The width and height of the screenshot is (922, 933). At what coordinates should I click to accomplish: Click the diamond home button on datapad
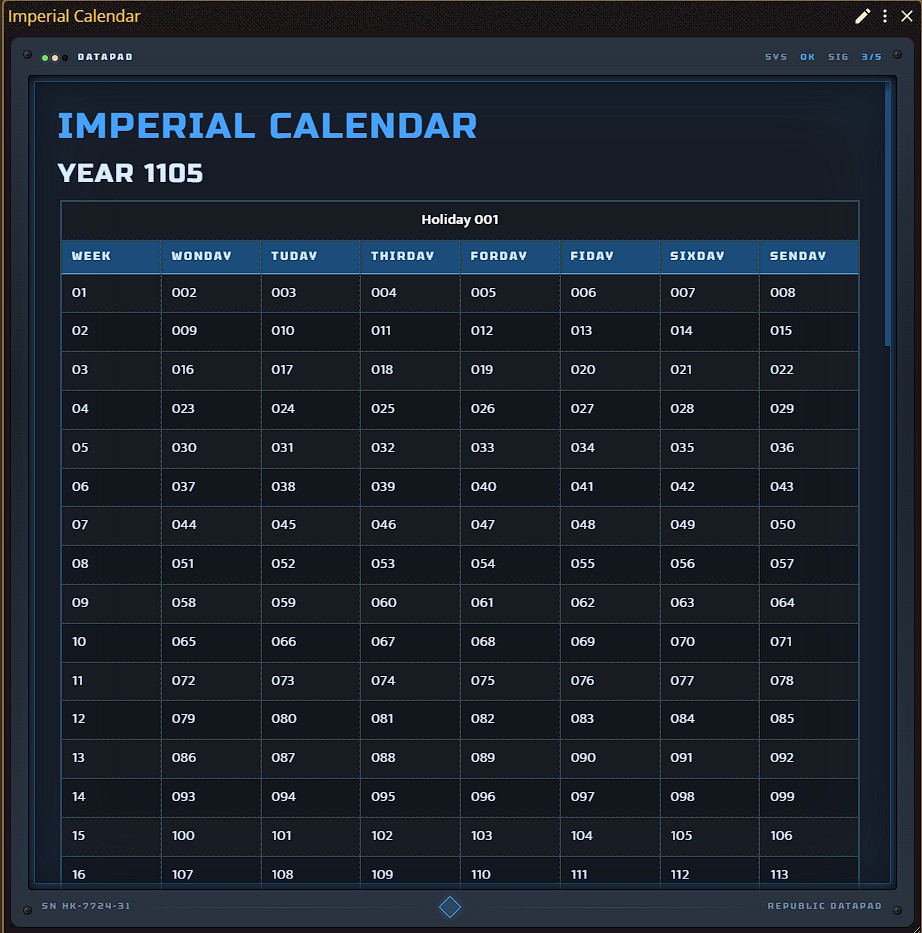450,907
